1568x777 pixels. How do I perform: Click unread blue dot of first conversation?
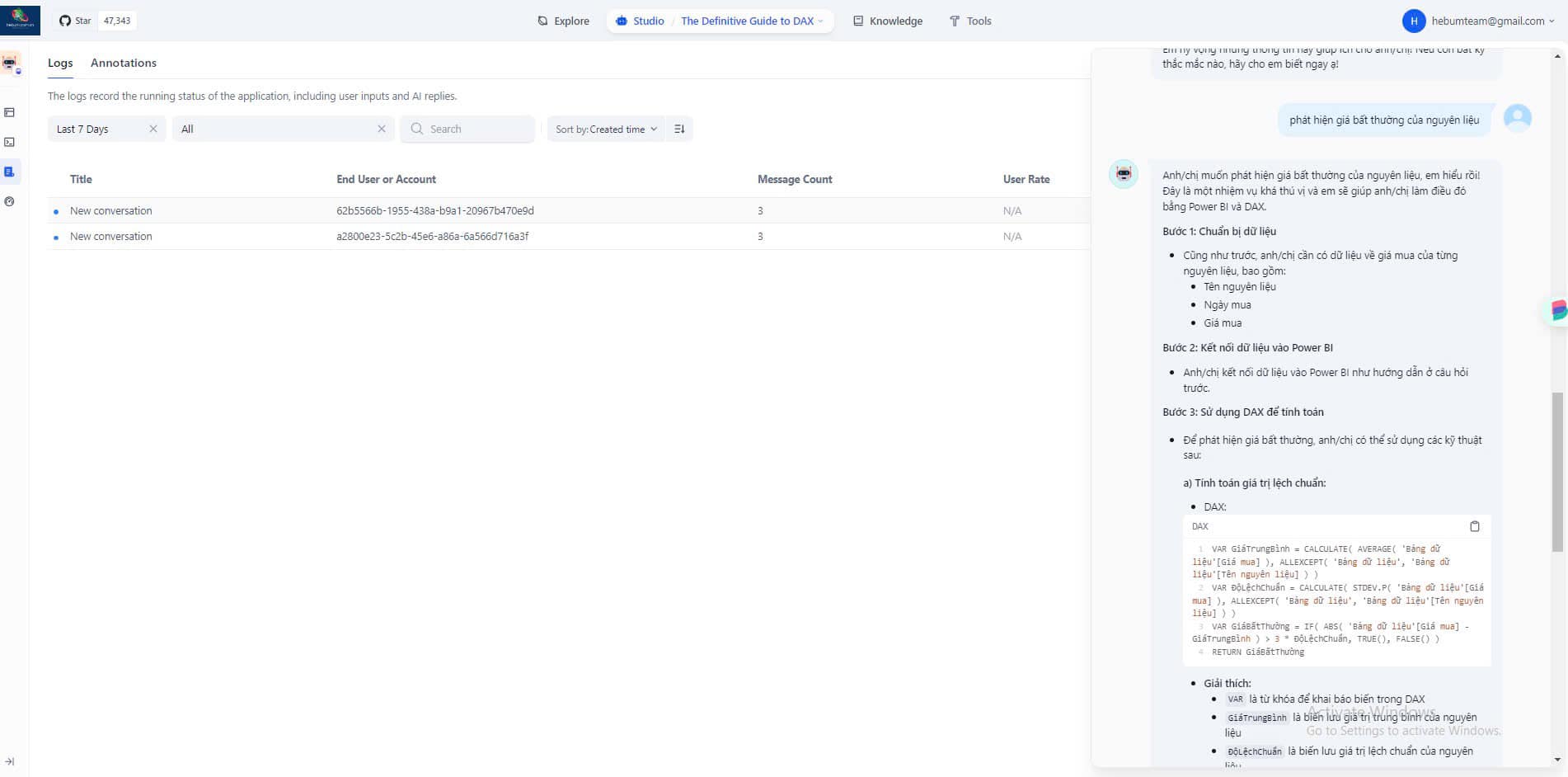[56, 212]
